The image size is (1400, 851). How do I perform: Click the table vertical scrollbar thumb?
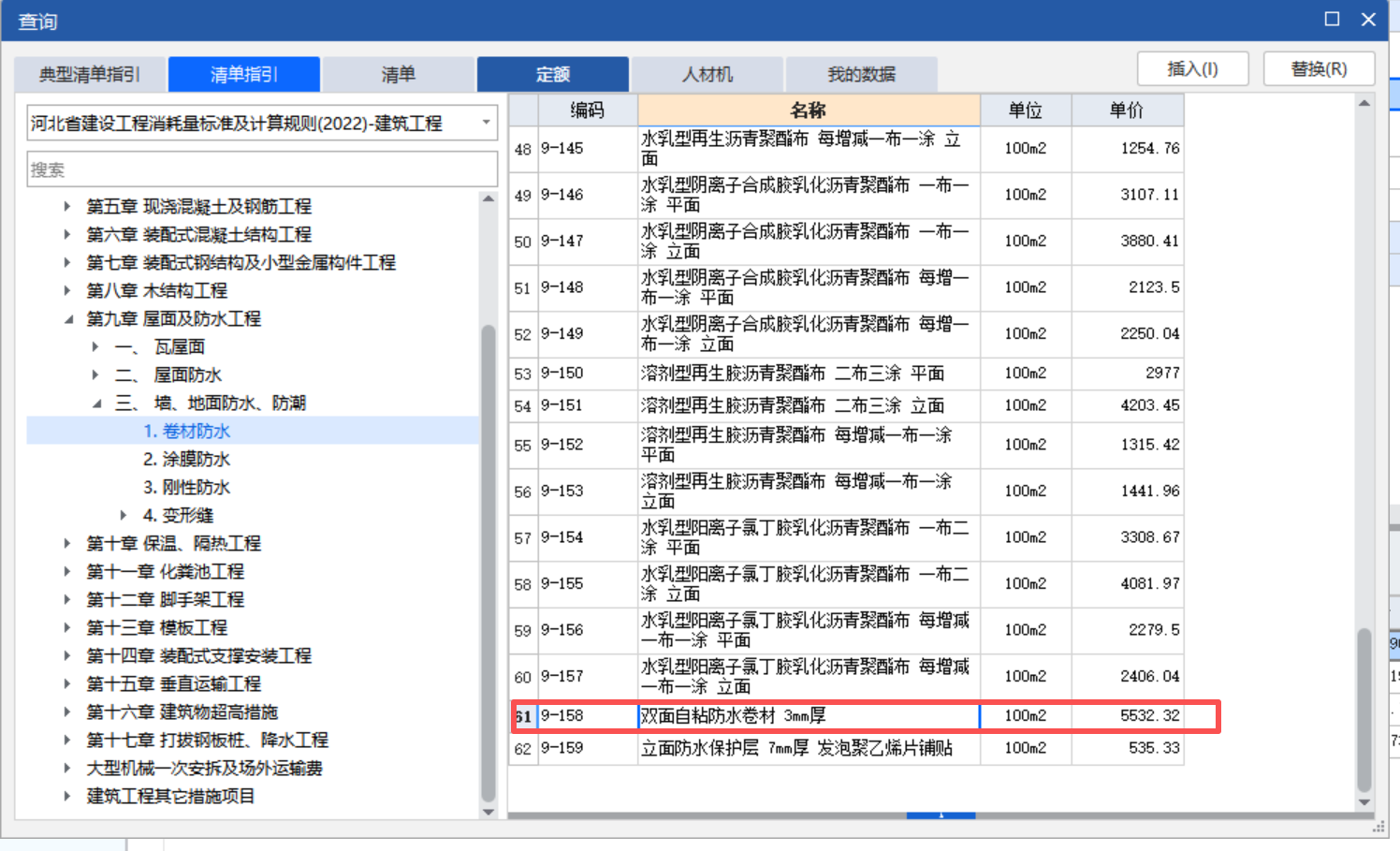(1364, 710)
